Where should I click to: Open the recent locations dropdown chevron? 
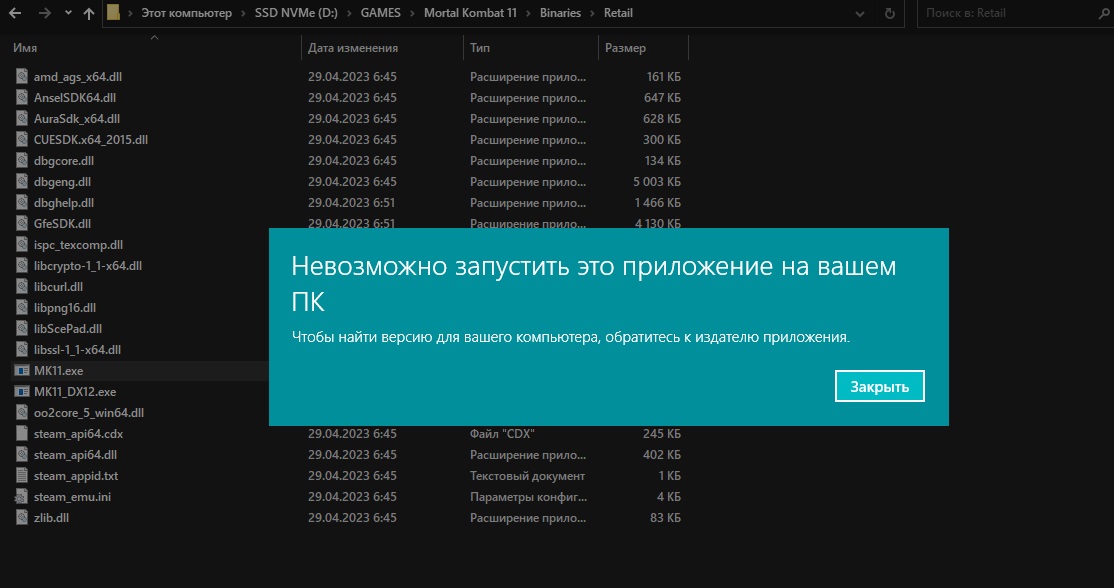click(x=67, y=14)
